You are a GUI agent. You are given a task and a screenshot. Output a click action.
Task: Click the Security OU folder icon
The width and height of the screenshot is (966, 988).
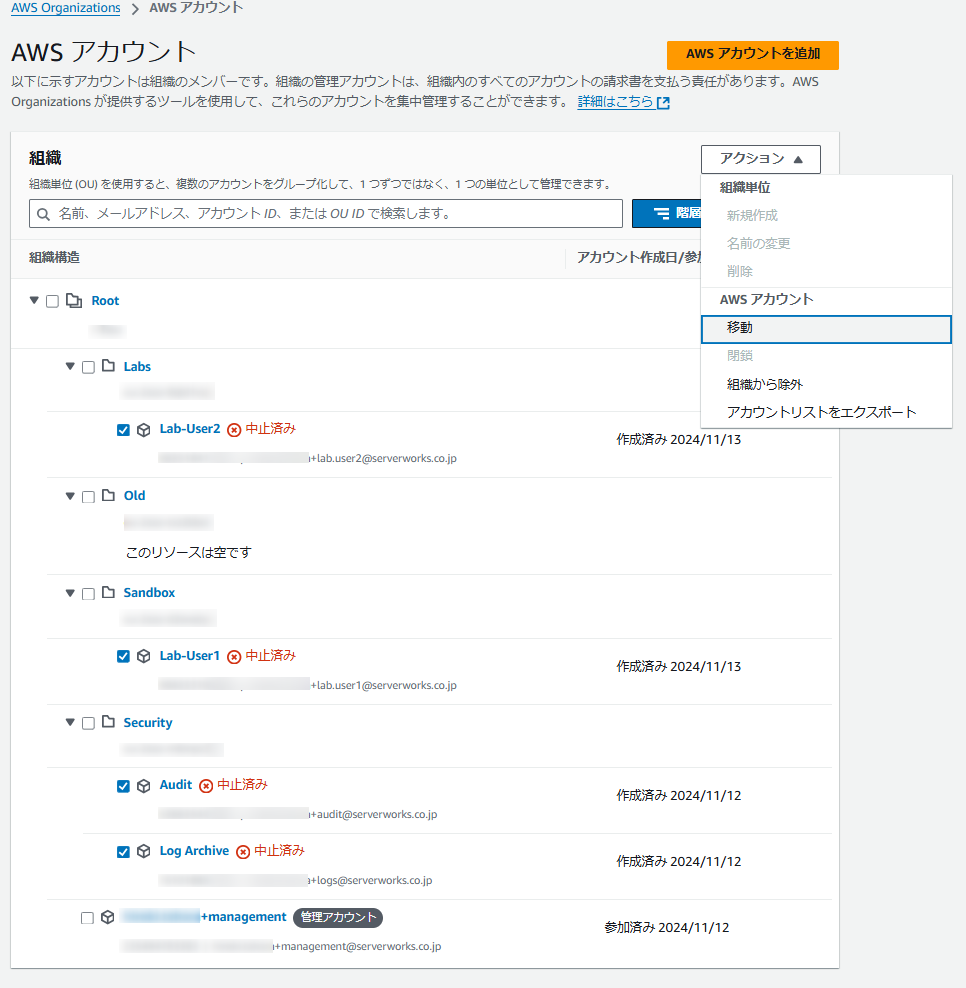(108, 722)
